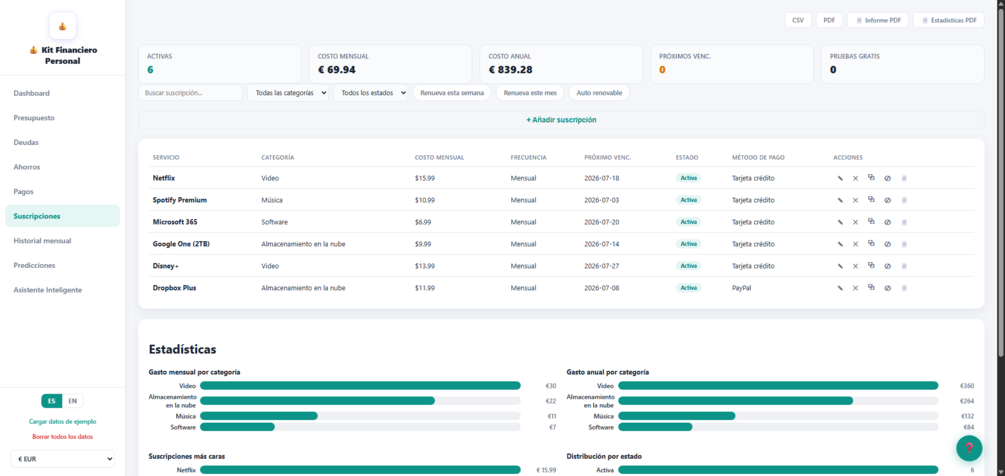The height and width of the screenshot is (476, 1005).
Task: Duplicate the Microsoft 365 subscription icon
Action: click(x=871, y=222)
